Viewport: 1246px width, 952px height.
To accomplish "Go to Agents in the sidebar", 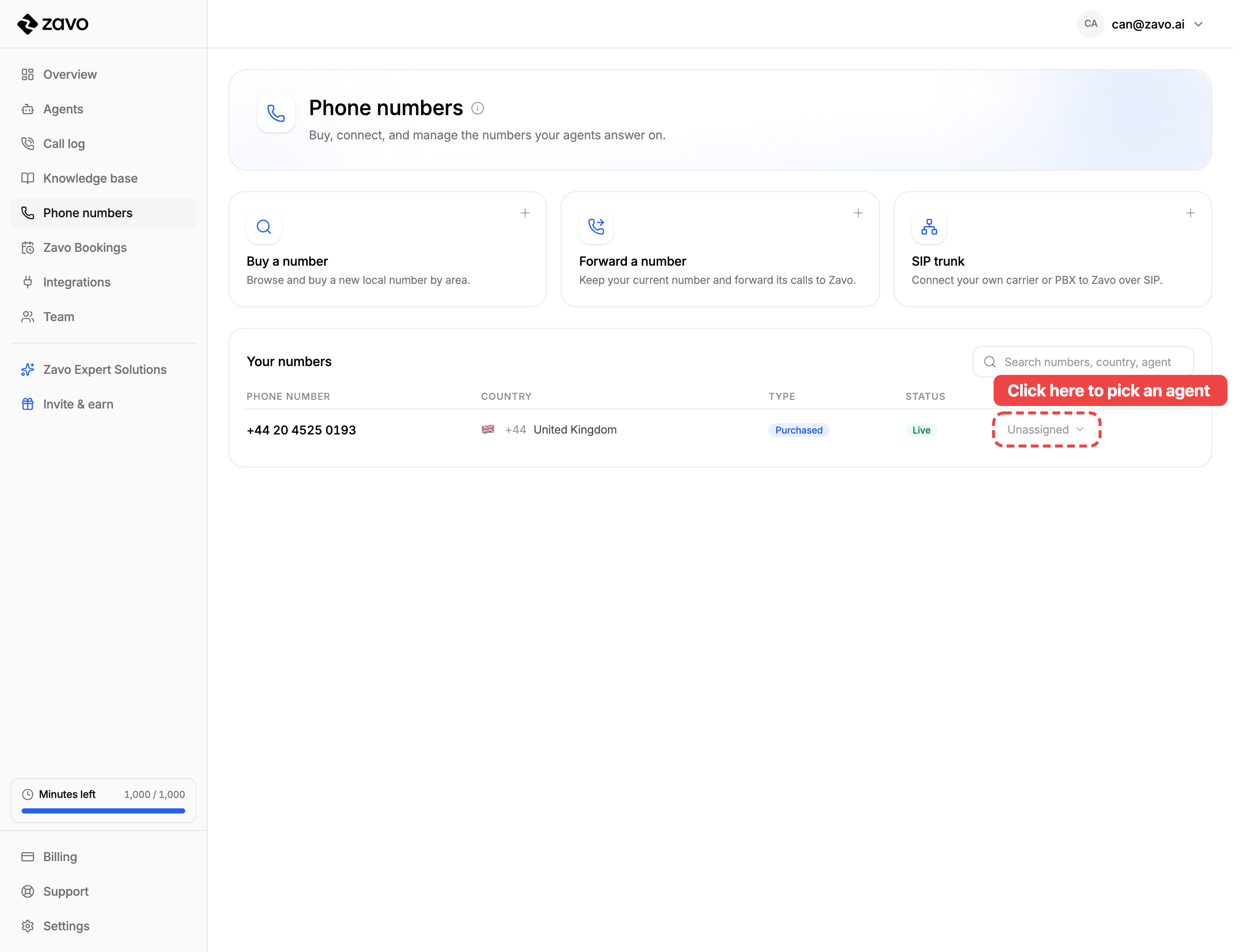I will tap(104, 109).
